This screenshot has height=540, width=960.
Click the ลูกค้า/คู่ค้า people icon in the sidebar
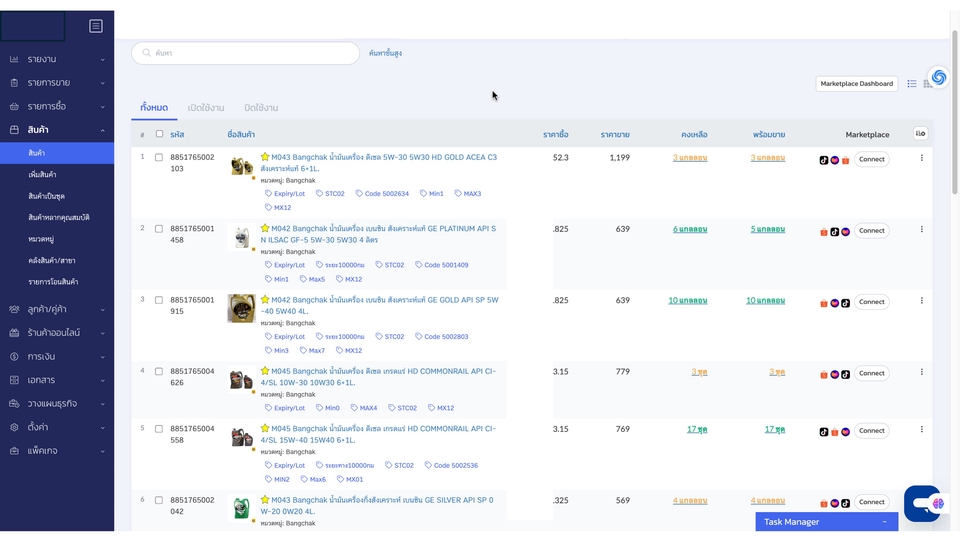coord(14,309)
